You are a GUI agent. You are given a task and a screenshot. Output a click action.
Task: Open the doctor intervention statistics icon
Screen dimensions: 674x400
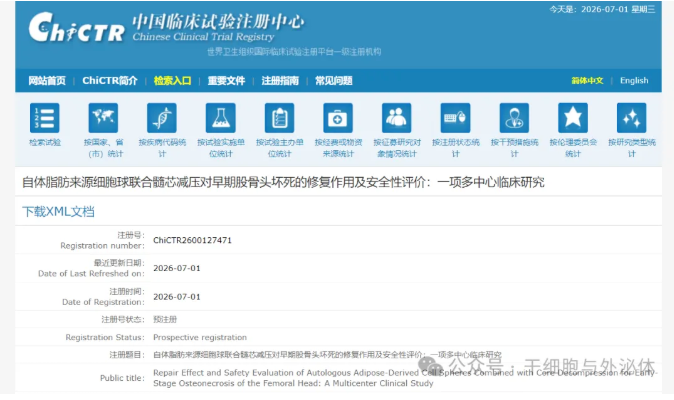point(514,118)
